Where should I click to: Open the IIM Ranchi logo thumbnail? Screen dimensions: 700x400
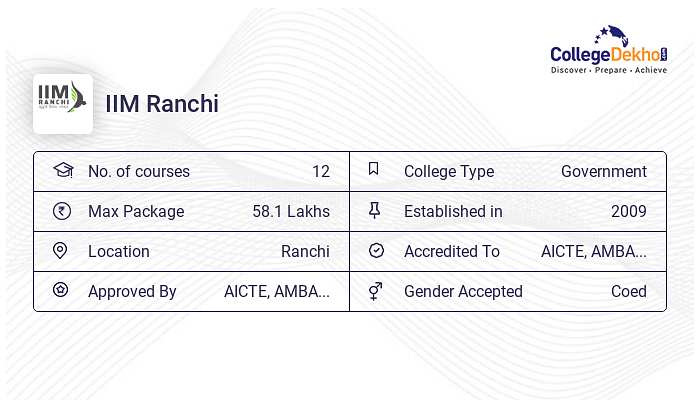63,104
